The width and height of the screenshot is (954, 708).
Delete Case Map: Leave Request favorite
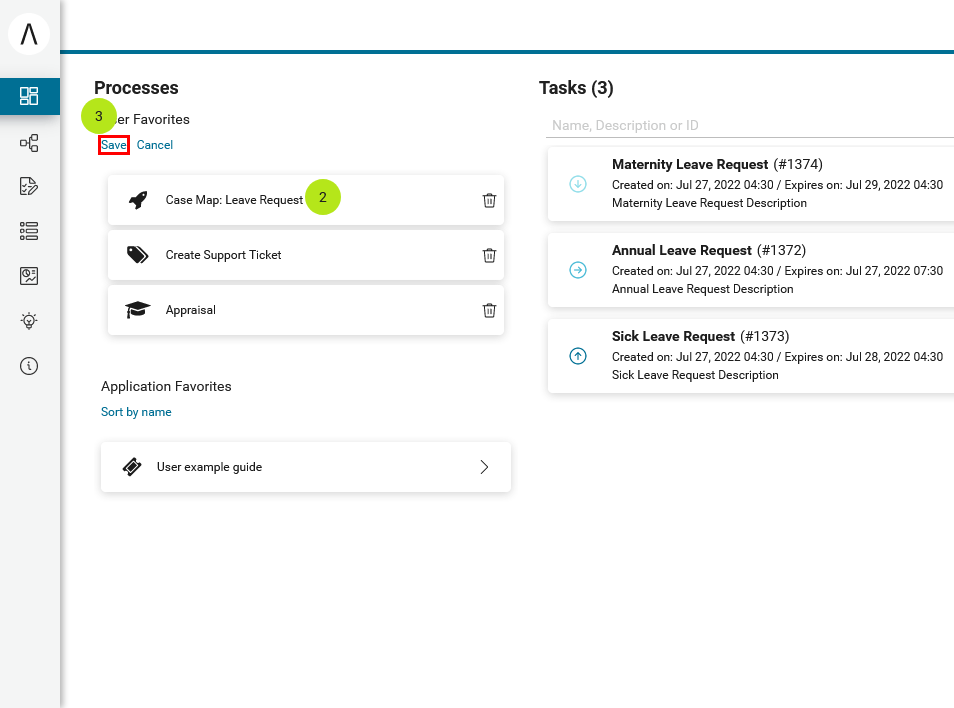489,200
